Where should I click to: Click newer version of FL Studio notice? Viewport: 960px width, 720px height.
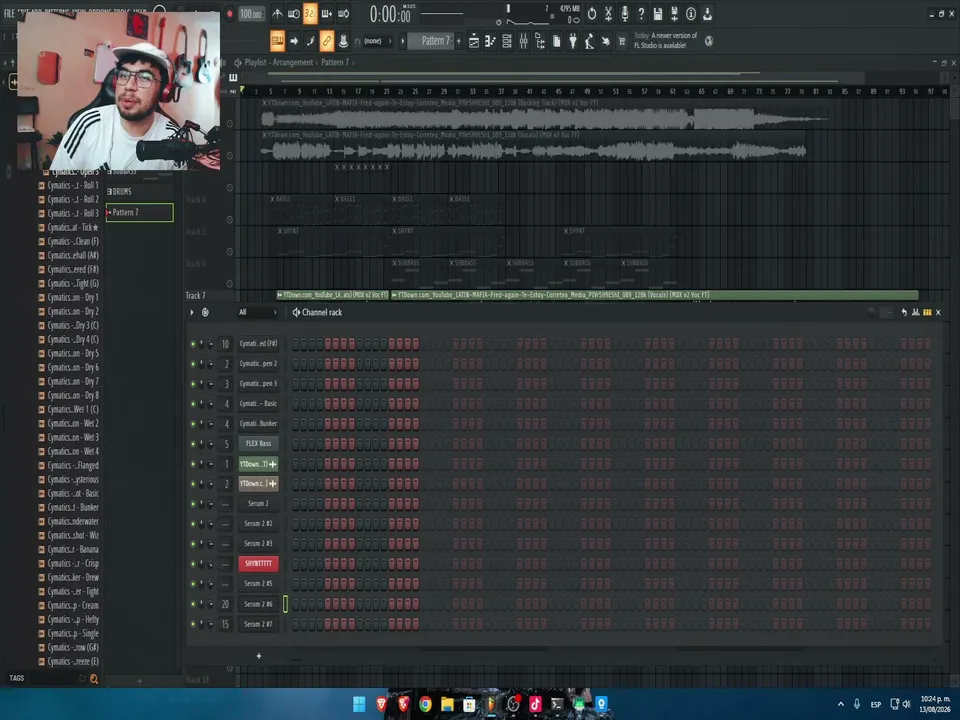point(666,40)
